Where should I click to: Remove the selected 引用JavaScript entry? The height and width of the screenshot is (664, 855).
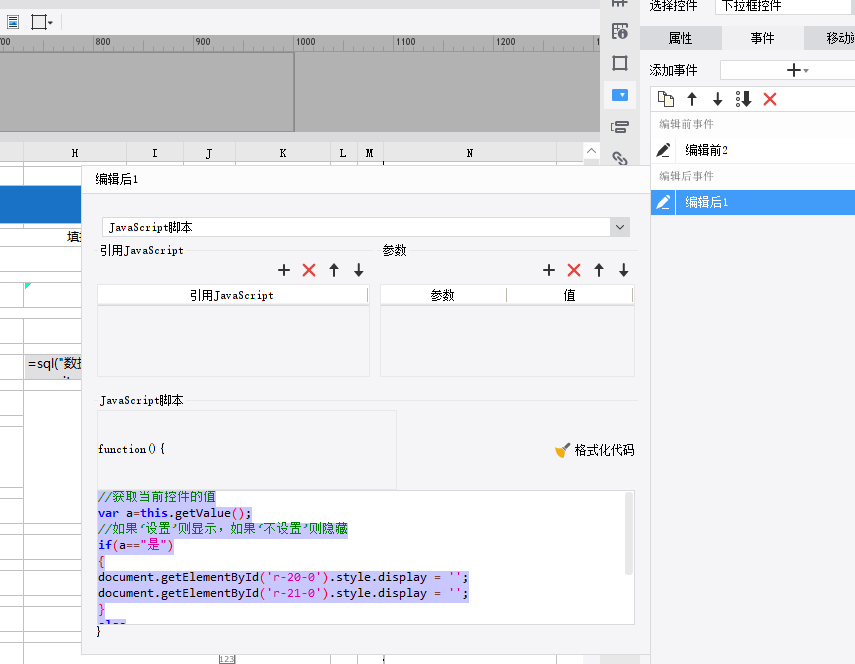[x=309, y=270]
